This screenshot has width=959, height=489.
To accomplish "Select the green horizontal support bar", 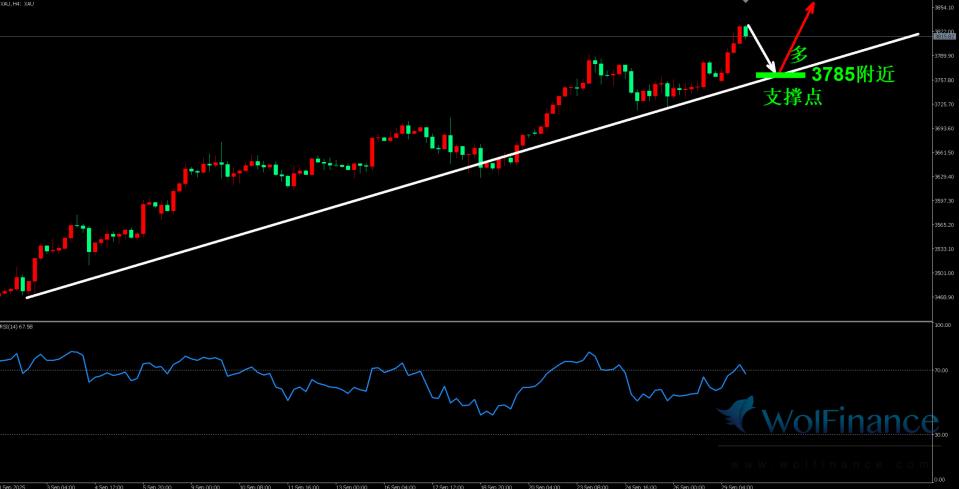I will click(x=780, y=74).
